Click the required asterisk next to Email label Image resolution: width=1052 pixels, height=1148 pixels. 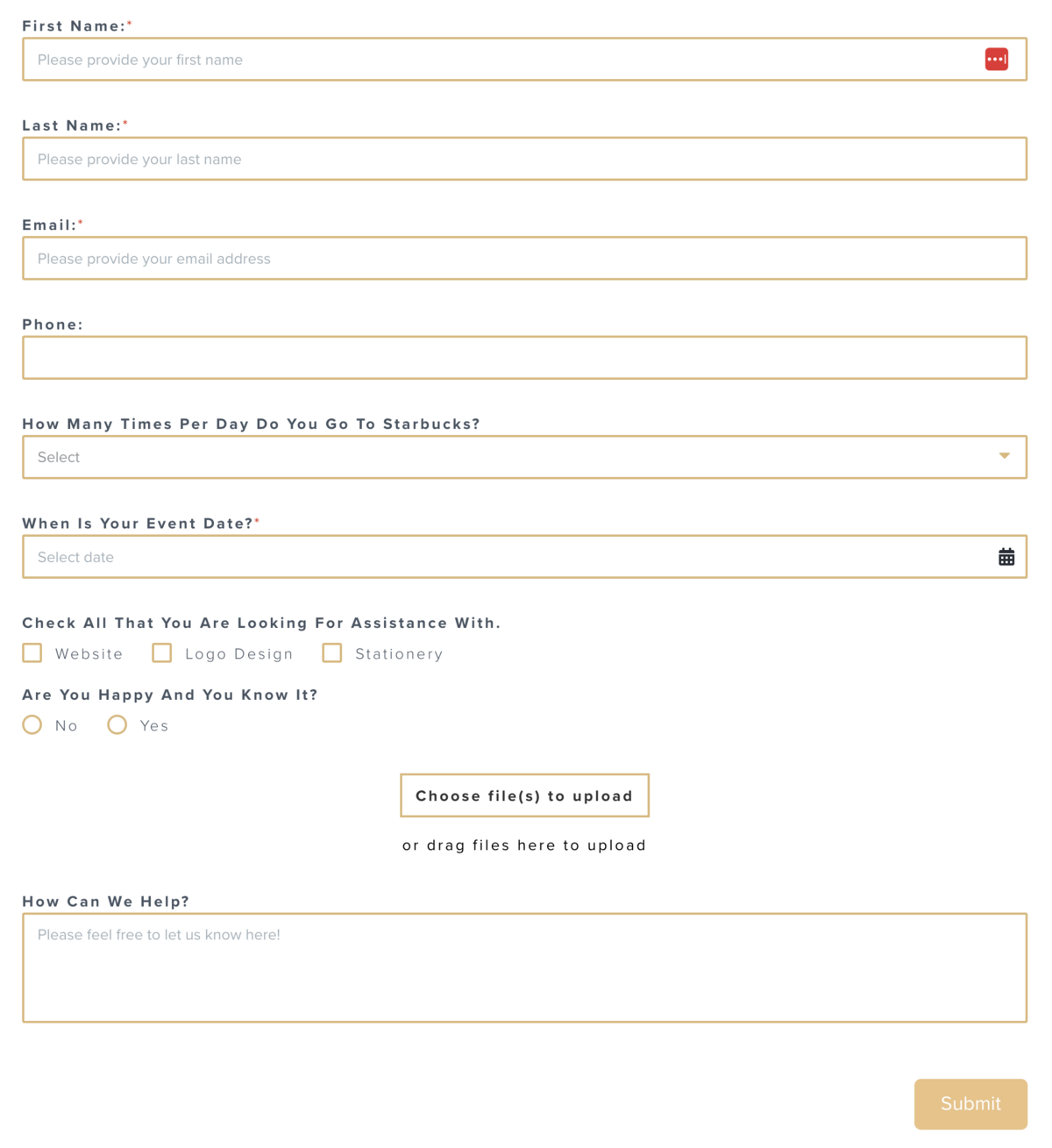tap(80, 222)
